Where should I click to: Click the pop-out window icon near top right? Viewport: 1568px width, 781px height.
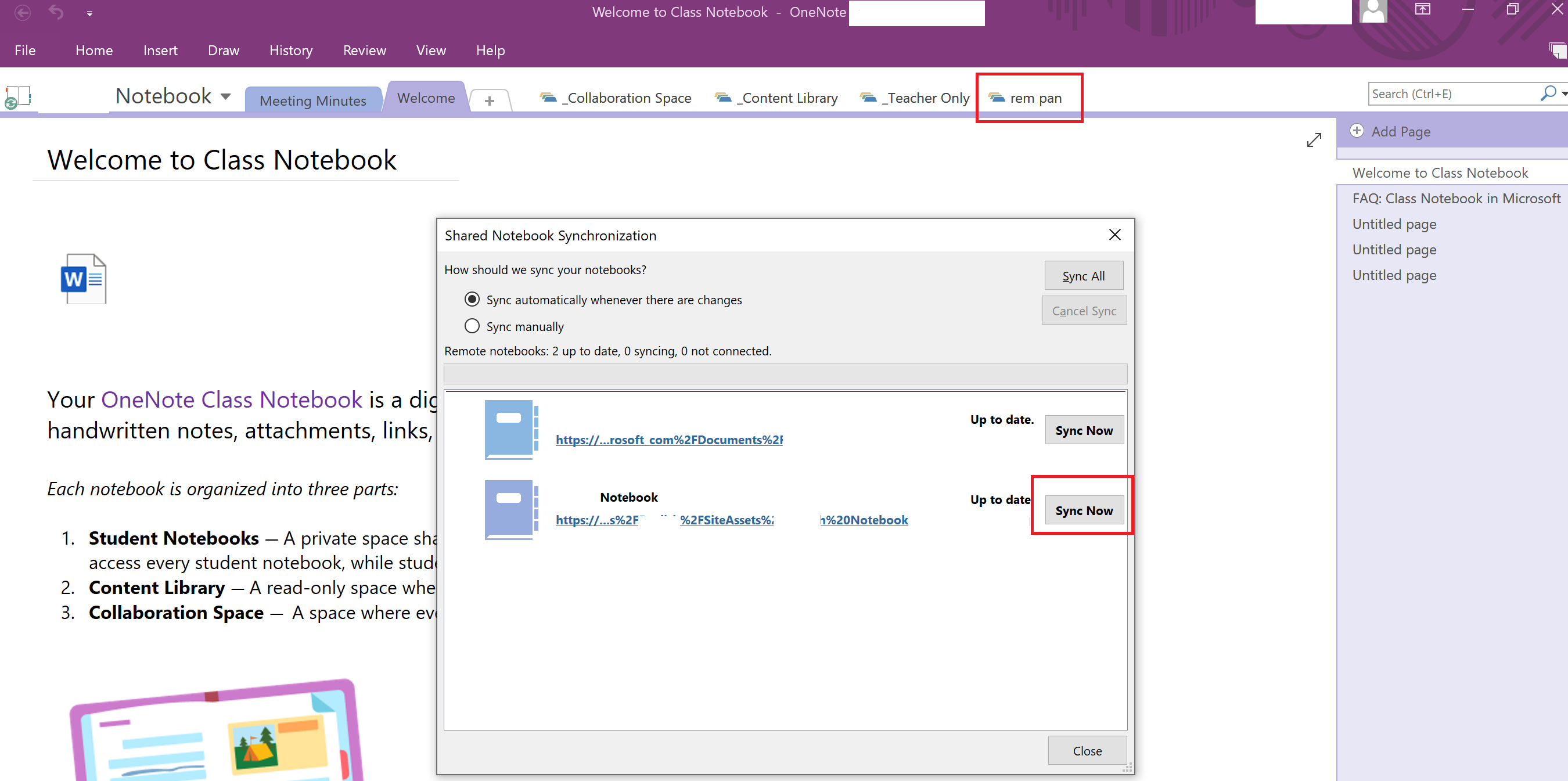click(x=1423, y=10)
